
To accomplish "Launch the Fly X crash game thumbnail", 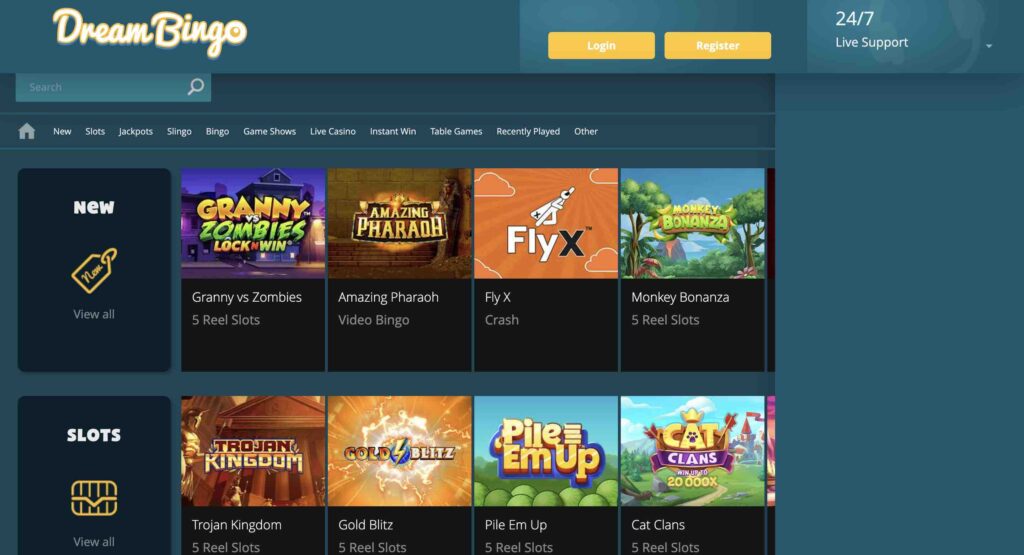I will (x=546, y=223).
